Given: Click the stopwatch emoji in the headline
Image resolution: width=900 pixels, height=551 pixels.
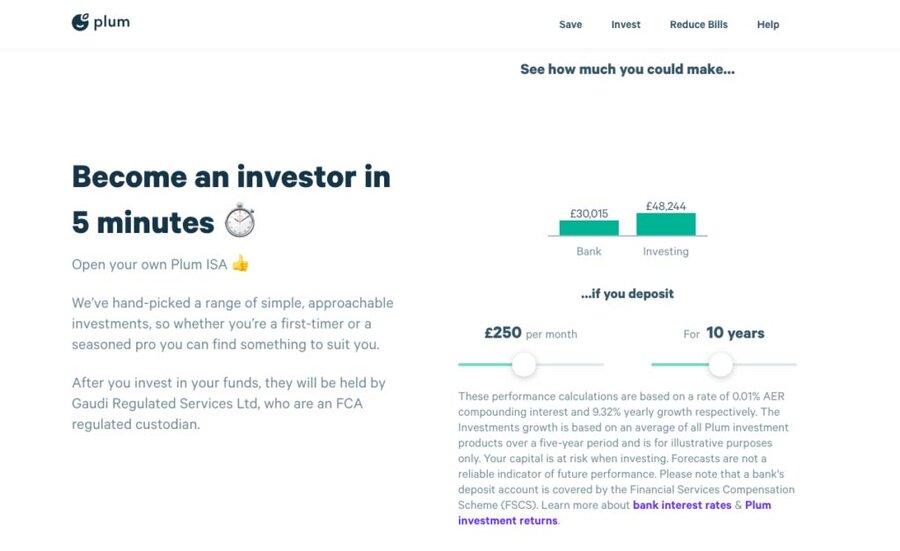Looking at the screenshot, I should (239, 220).
